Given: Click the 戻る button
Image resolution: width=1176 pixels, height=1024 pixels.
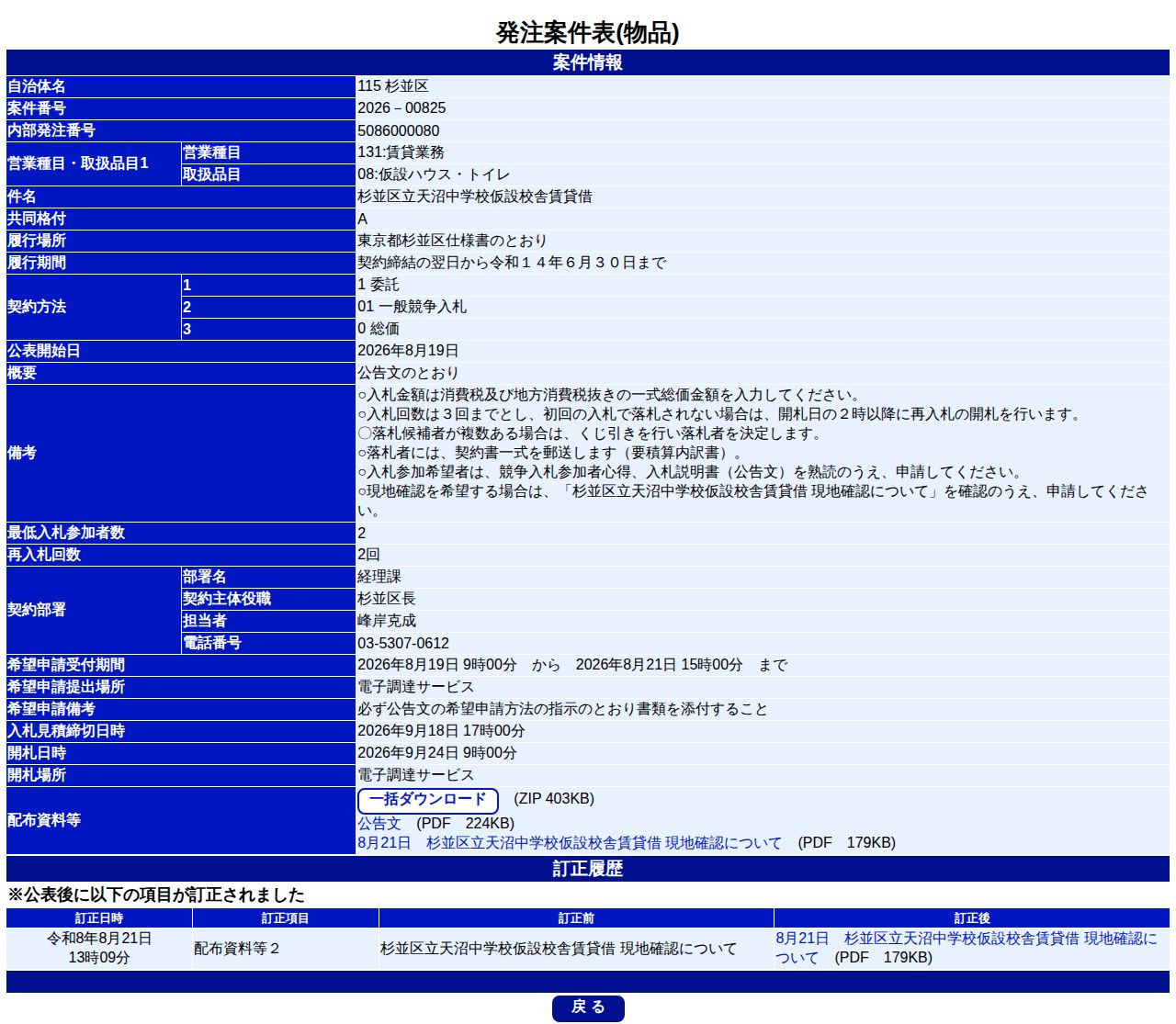Looking at the screenshot, I should [x=588, y=1007].
